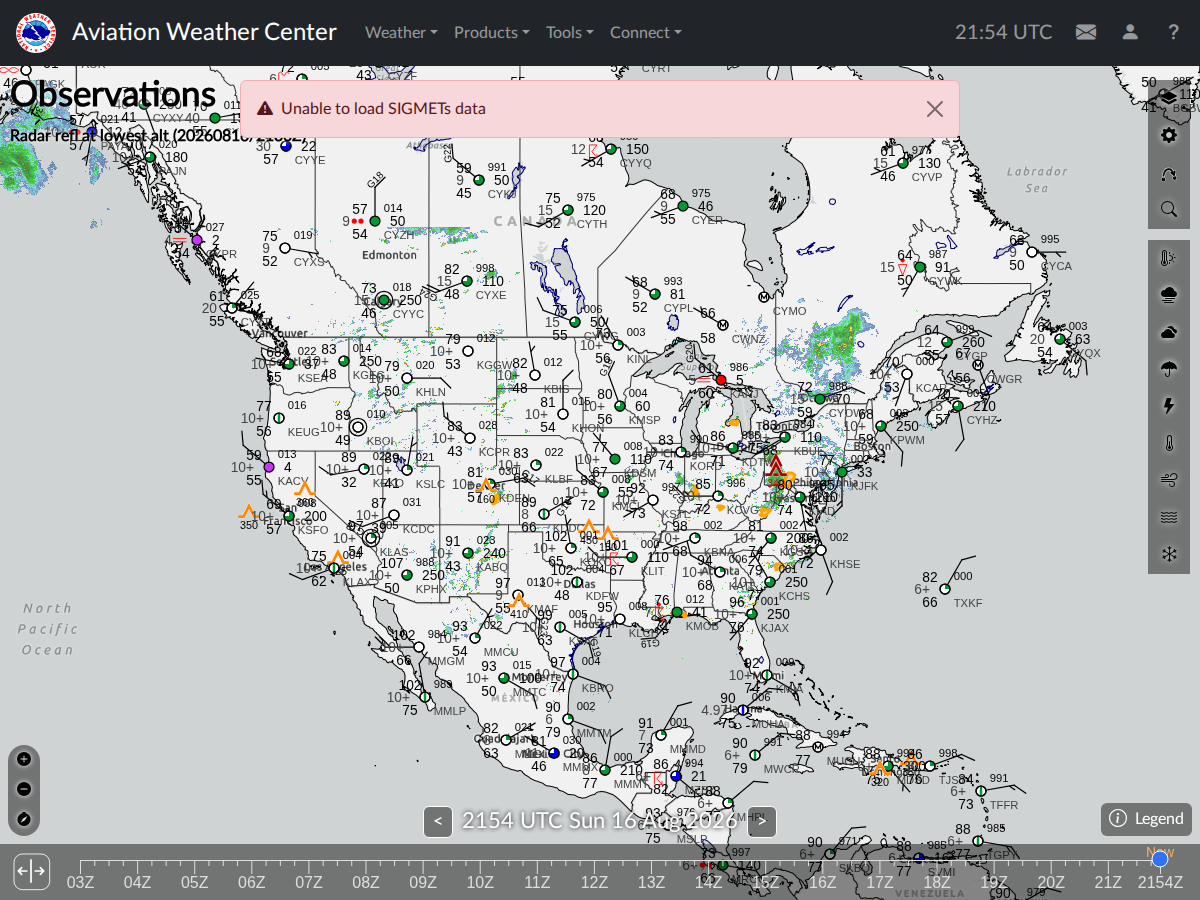Screen dimensions: 1200x900
Task: Open the map settings gear
Action: (1168, 135)
